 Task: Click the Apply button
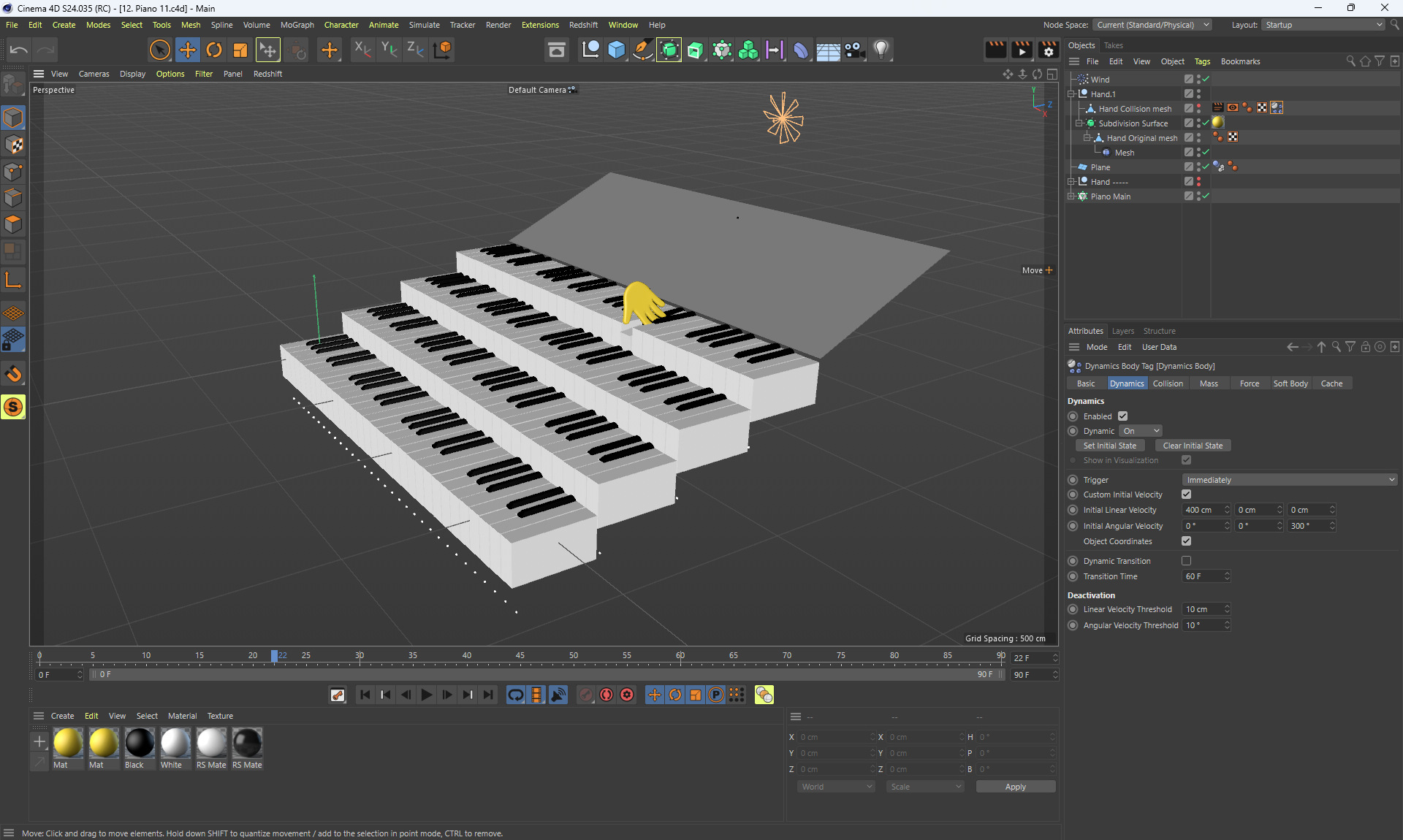pos(1015,787)
